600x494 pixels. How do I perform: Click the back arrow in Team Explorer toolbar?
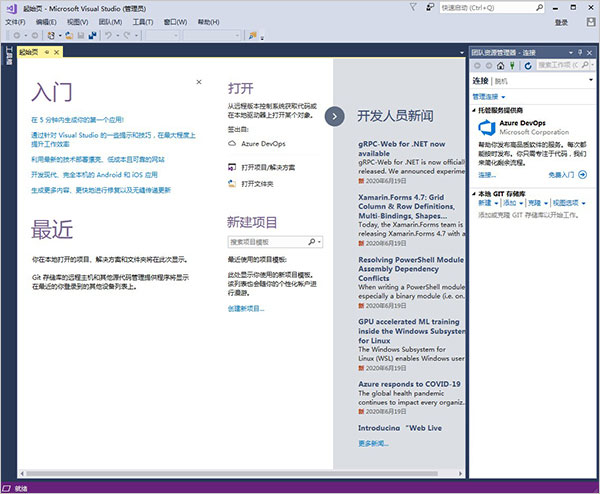477,66
